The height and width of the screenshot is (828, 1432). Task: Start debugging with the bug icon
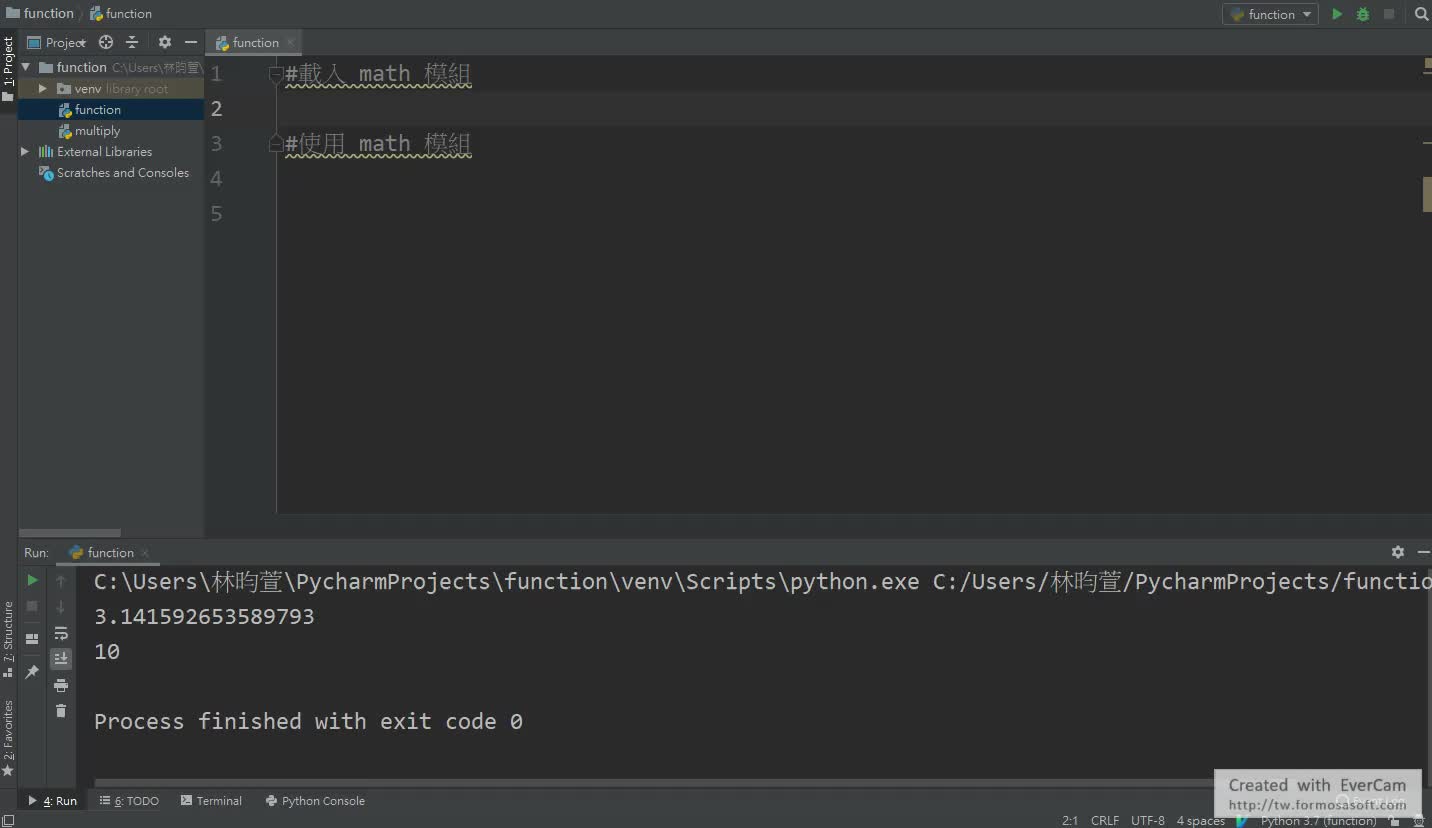click(1363, 14)
